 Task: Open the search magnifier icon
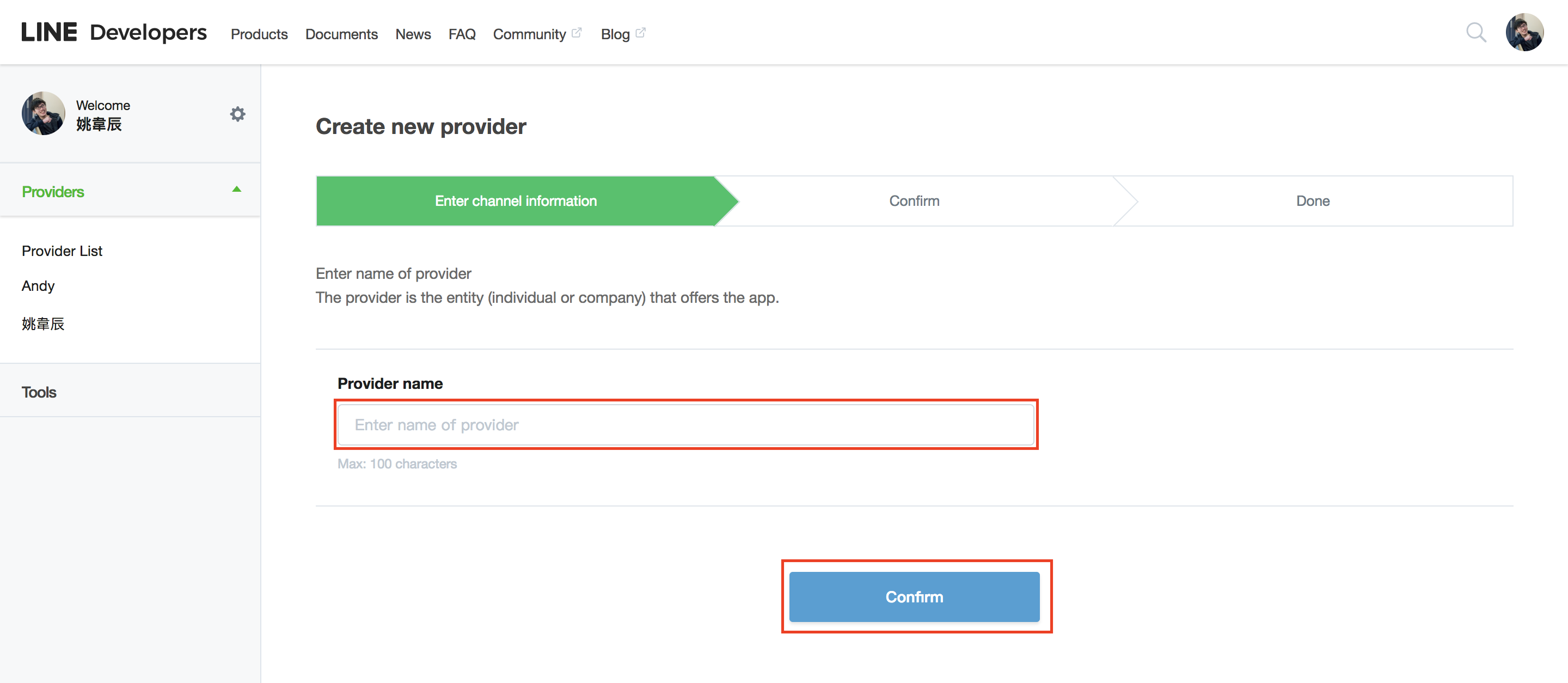pos(1476,32)
